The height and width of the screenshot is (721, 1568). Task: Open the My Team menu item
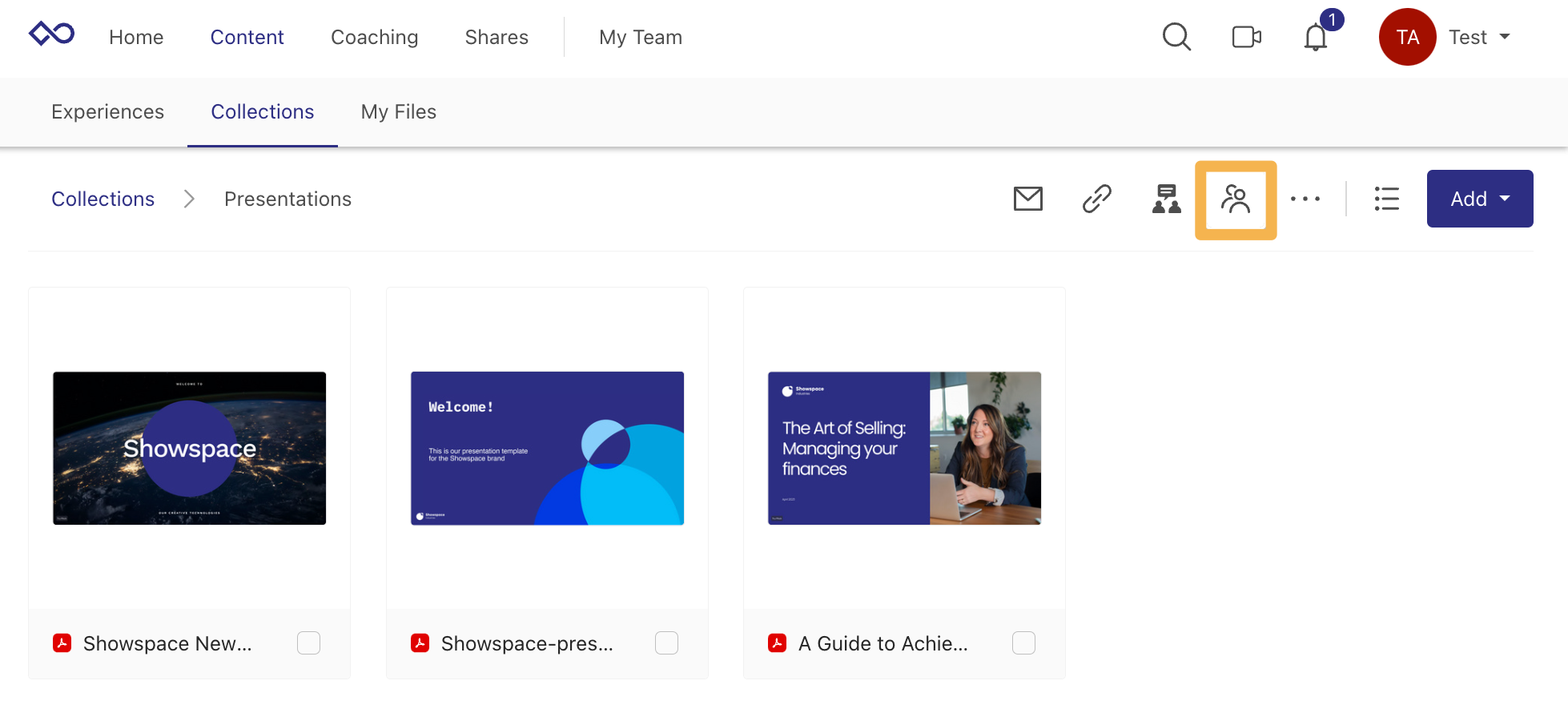click(x=641, y=37)
